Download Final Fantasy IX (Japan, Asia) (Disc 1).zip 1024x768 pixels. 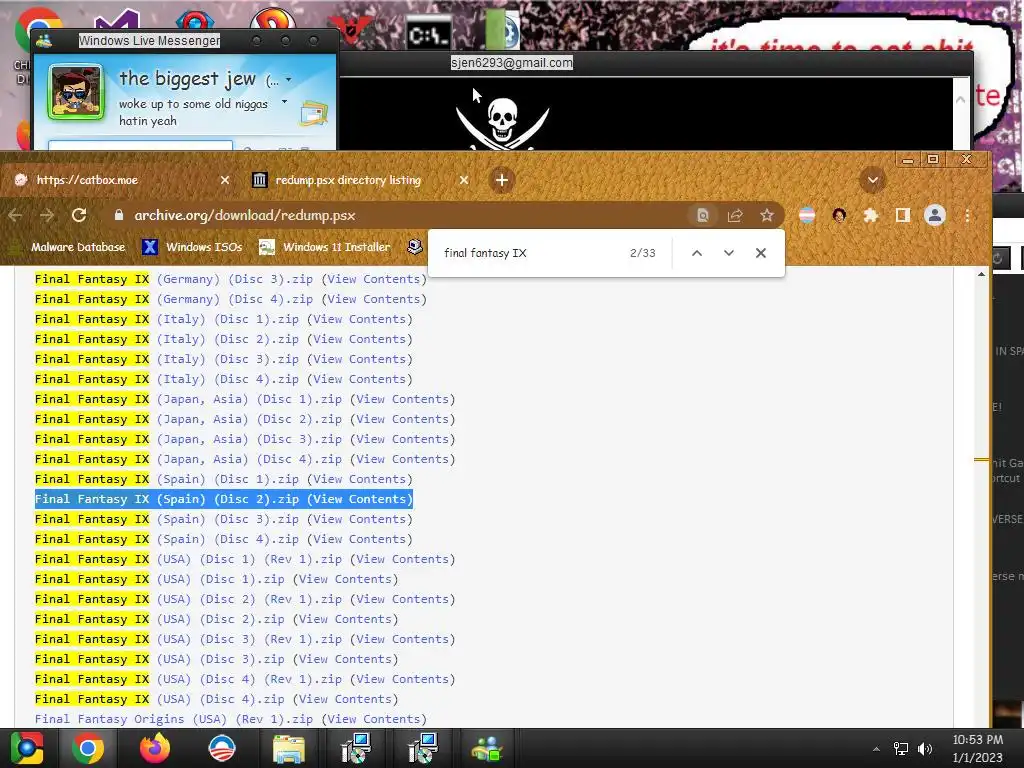188,399
